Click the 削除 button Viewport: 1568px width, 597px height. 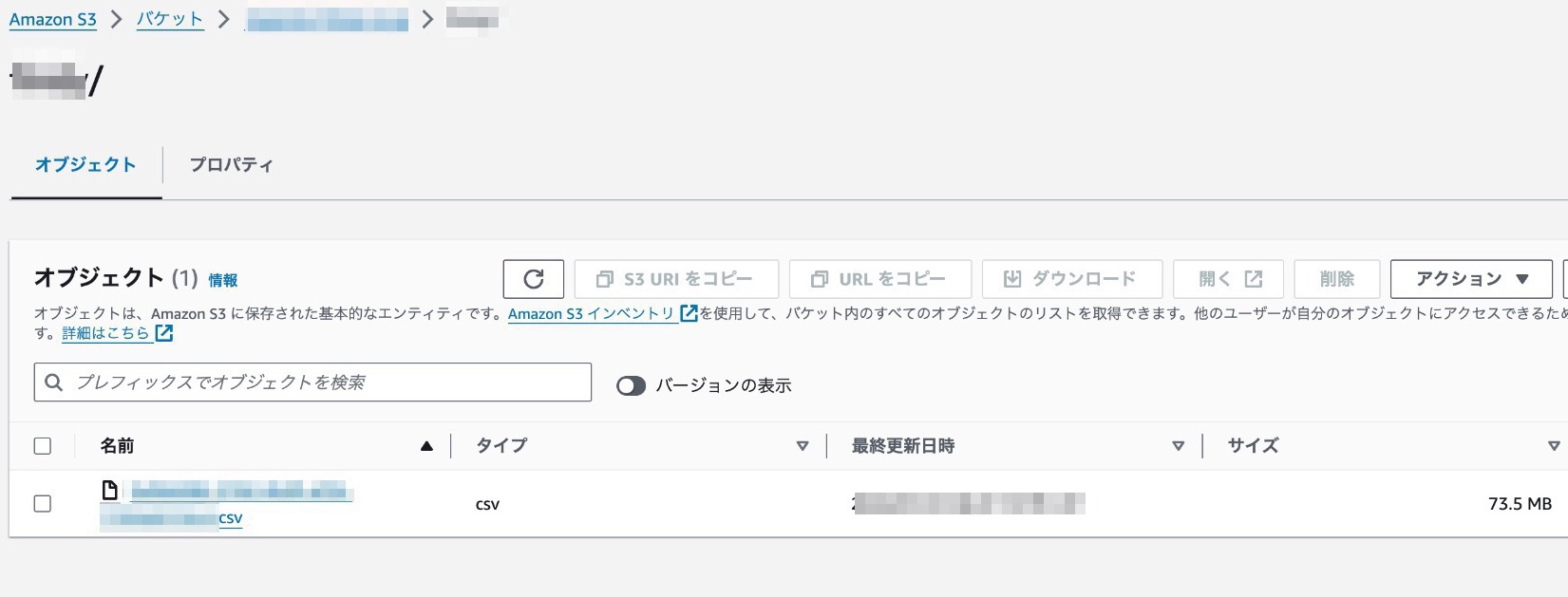1336,279
